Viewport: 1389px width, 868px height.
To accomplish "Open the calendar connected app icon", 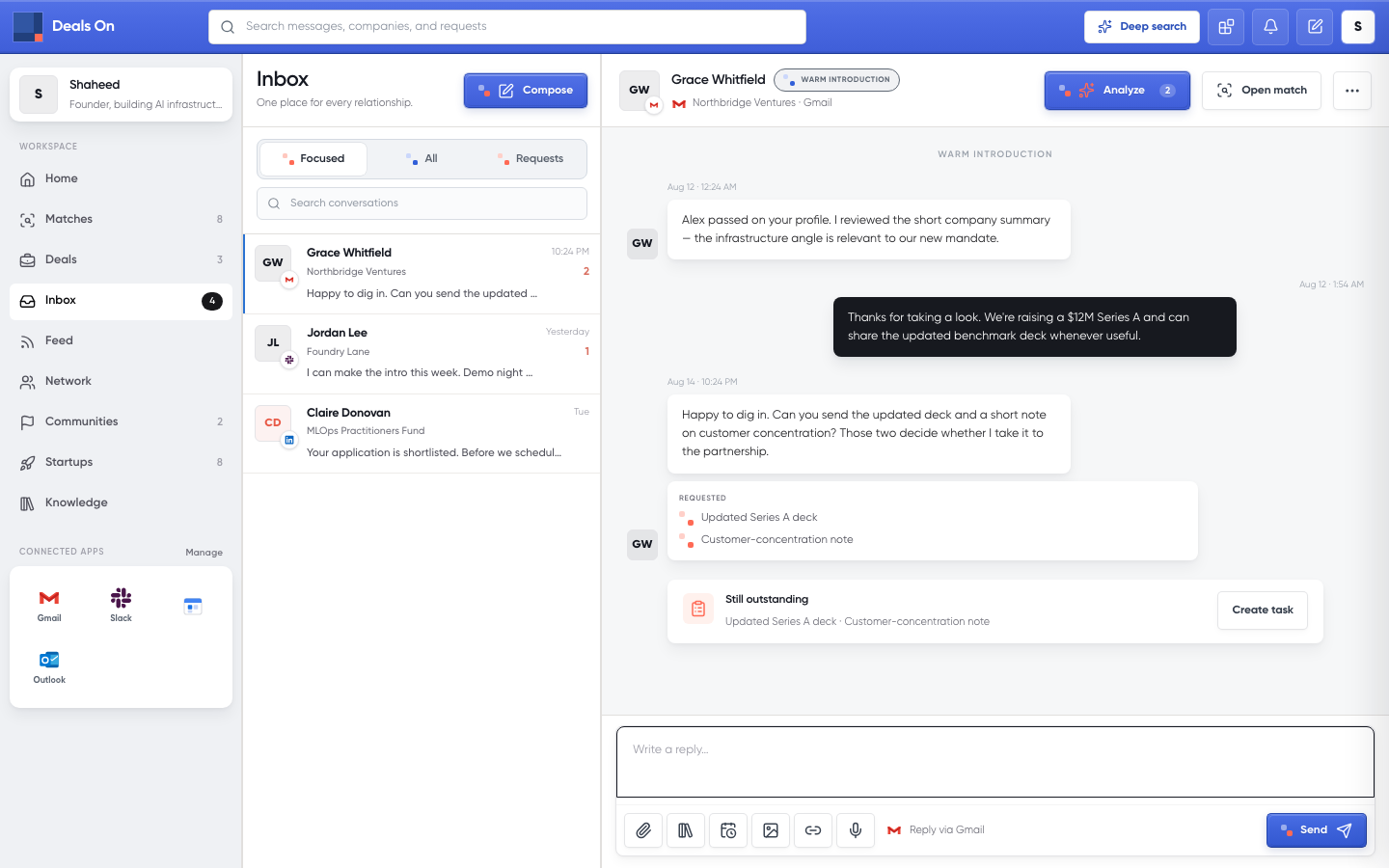I will click(193, 606).
